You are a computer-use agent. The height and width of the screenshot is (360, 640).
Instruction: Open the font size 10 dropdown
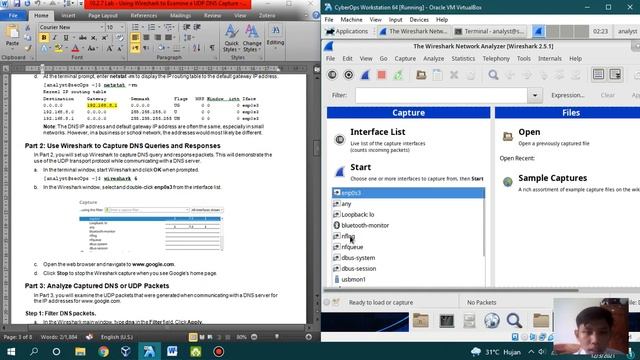coord(122,27)
